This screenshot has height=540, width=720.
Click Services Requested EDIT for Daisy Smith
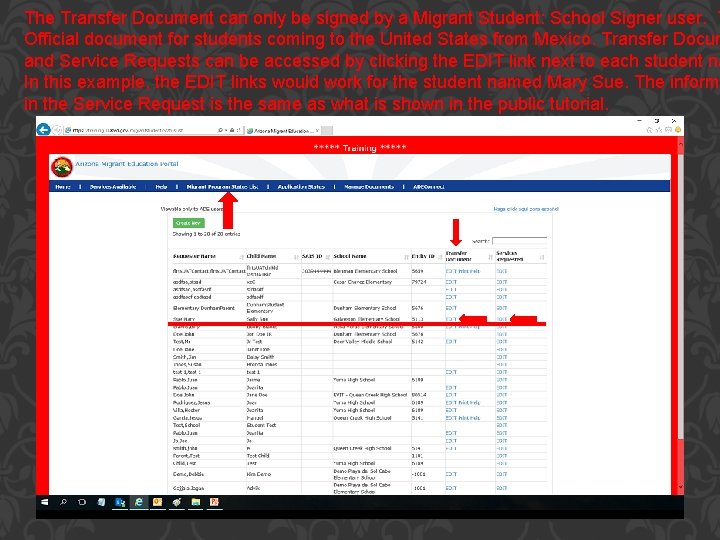point(501,357)
